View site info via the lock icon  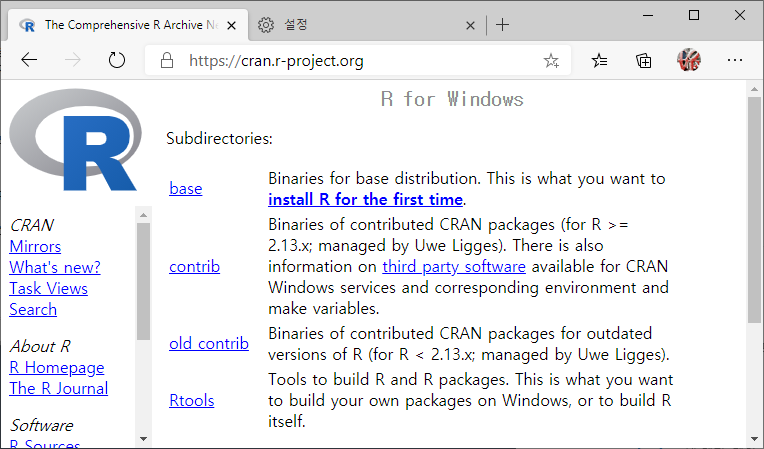(167, 60)
